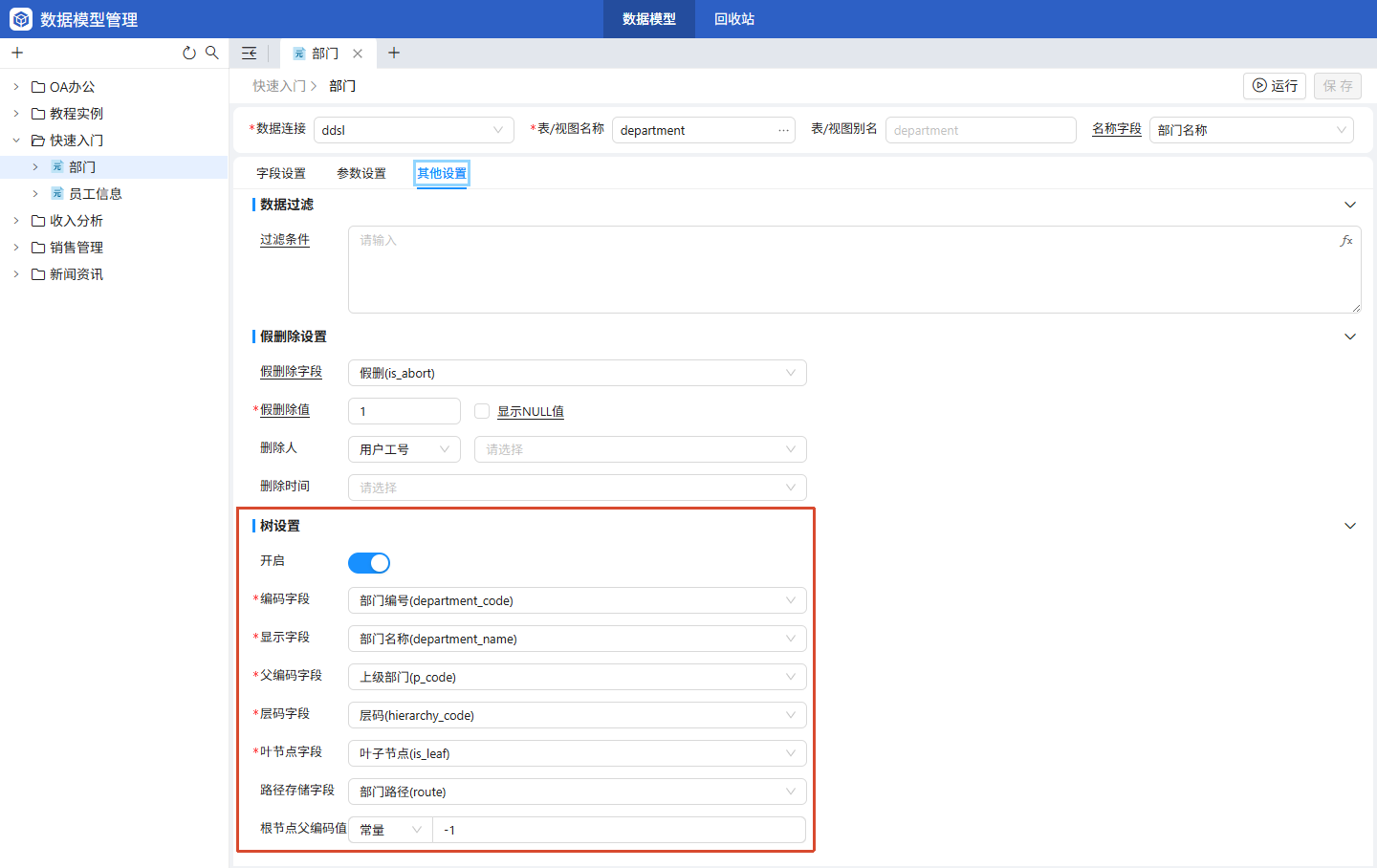The height and width of the screenshot is (868, 1377).
Task: Open the 层码字段 dropdown
Action: click(578, 715)
